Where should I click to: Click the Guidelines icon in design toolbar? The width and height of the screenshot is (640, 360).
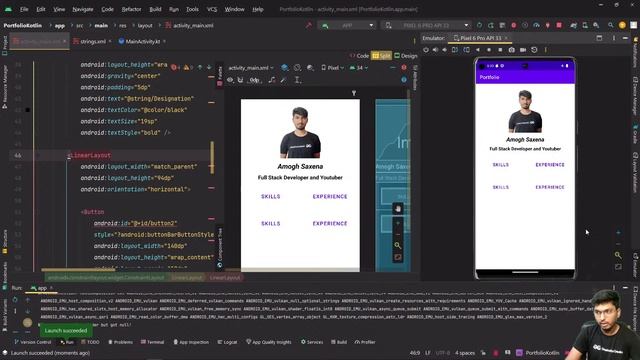pos(298,80)
